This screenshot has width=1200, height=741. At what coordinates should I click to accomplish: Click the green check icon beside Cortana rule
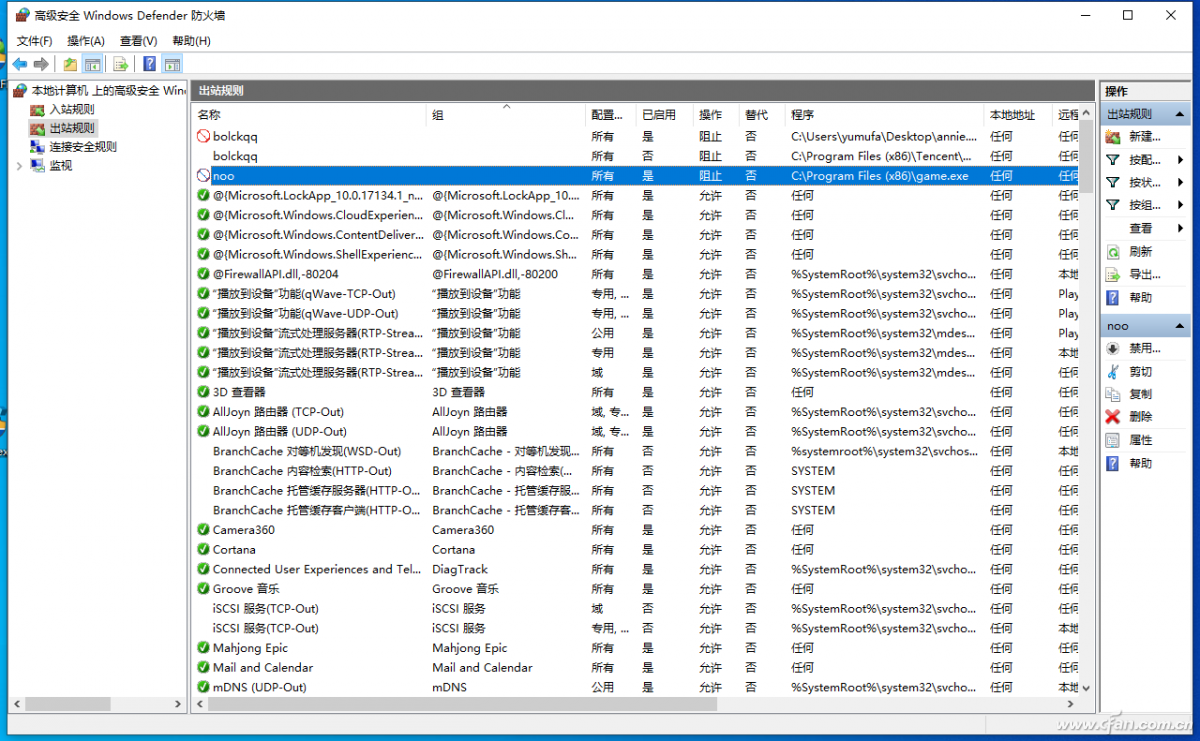point(203,549)
